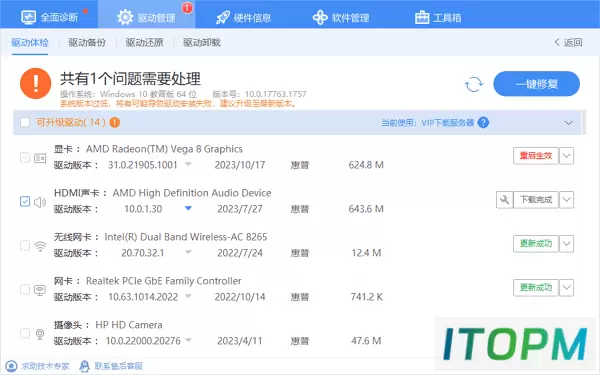Select the 驱动还原 sub-tab
The width and height of the screenshot is (600, 375).
pos(144,42)
